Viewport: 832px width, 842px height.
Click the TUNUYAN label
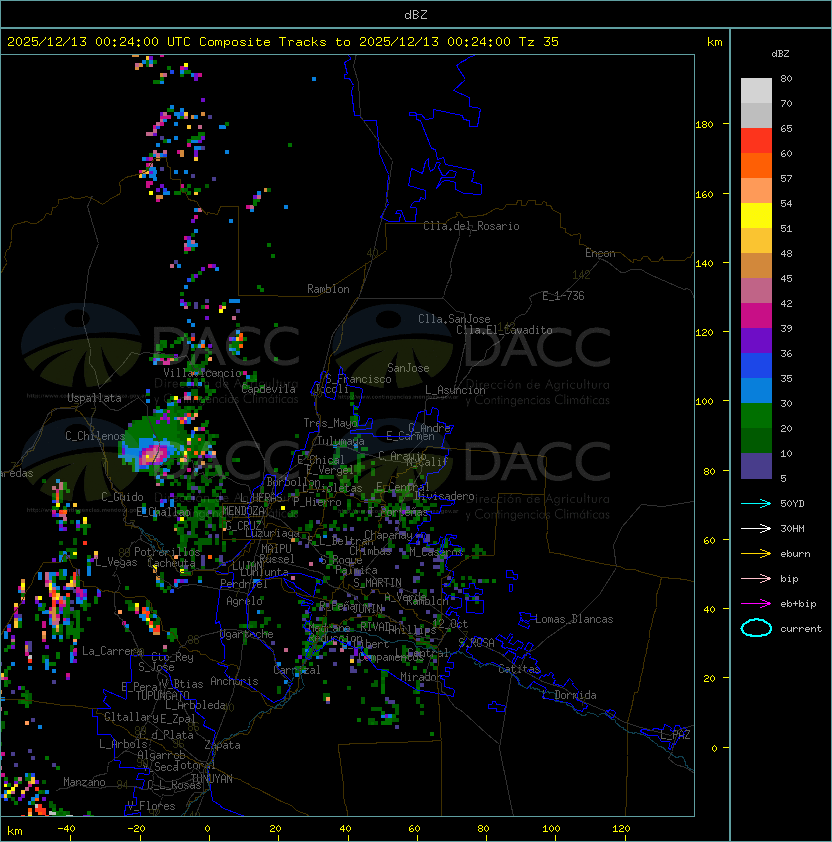coord(212,779)
